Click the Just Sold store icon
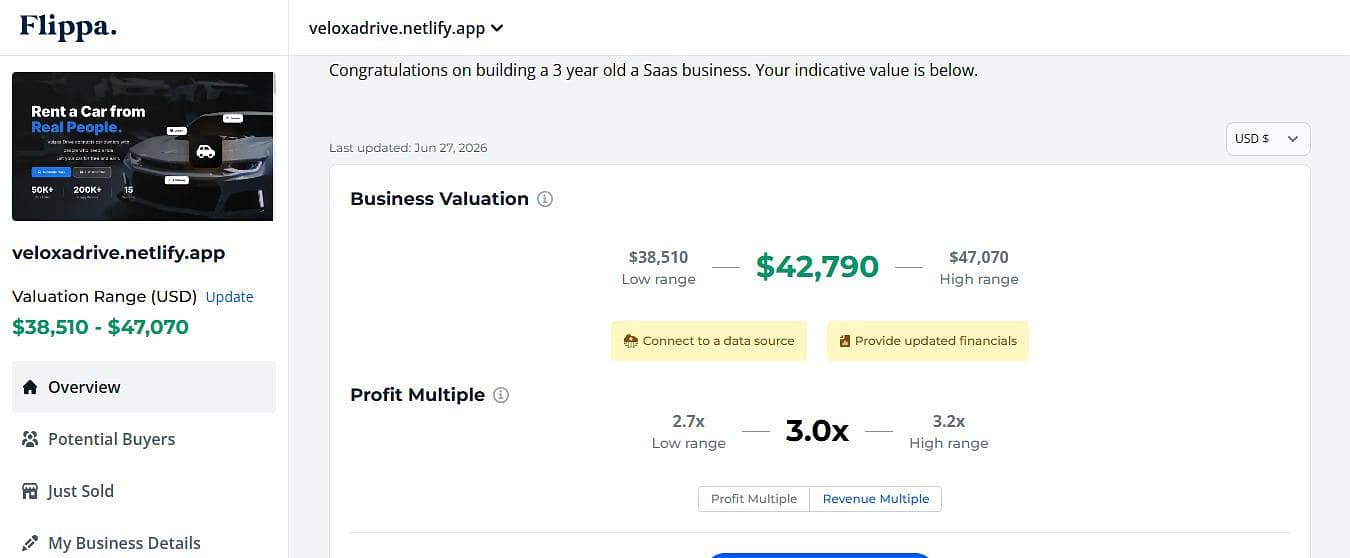The height and width of the screenshot is (558, 1350). (x=29, y=491)
